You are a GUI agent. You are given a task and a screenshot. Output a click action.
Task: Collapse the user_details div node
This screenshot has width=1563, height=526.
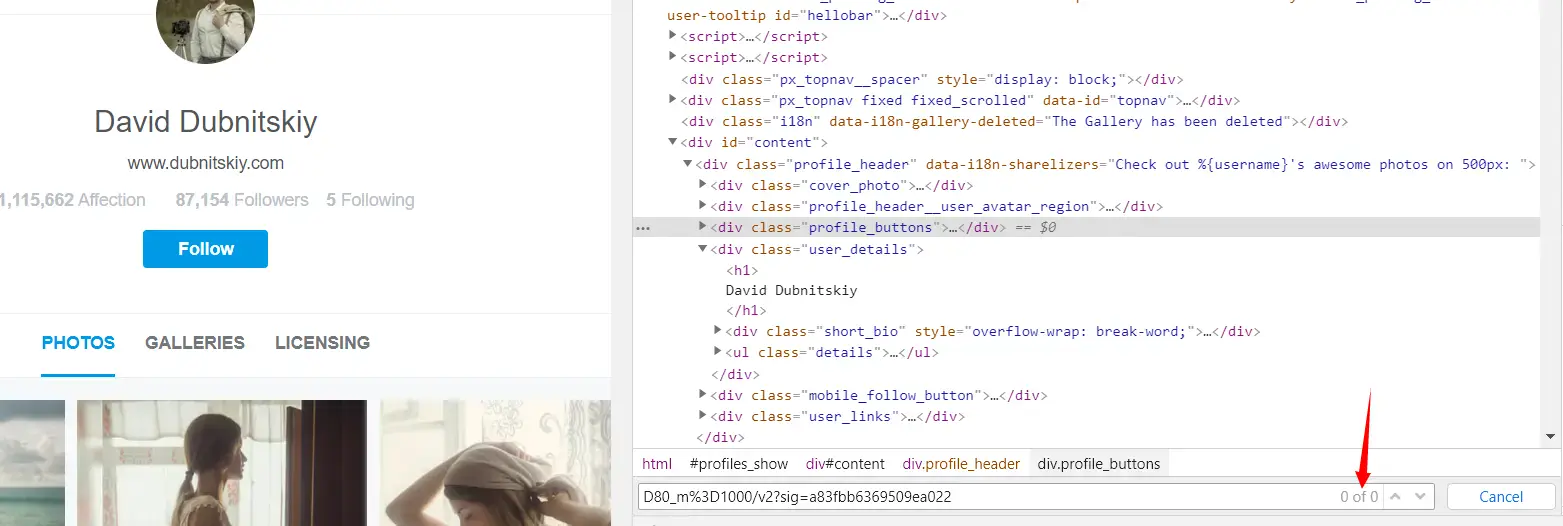point(703,249)
